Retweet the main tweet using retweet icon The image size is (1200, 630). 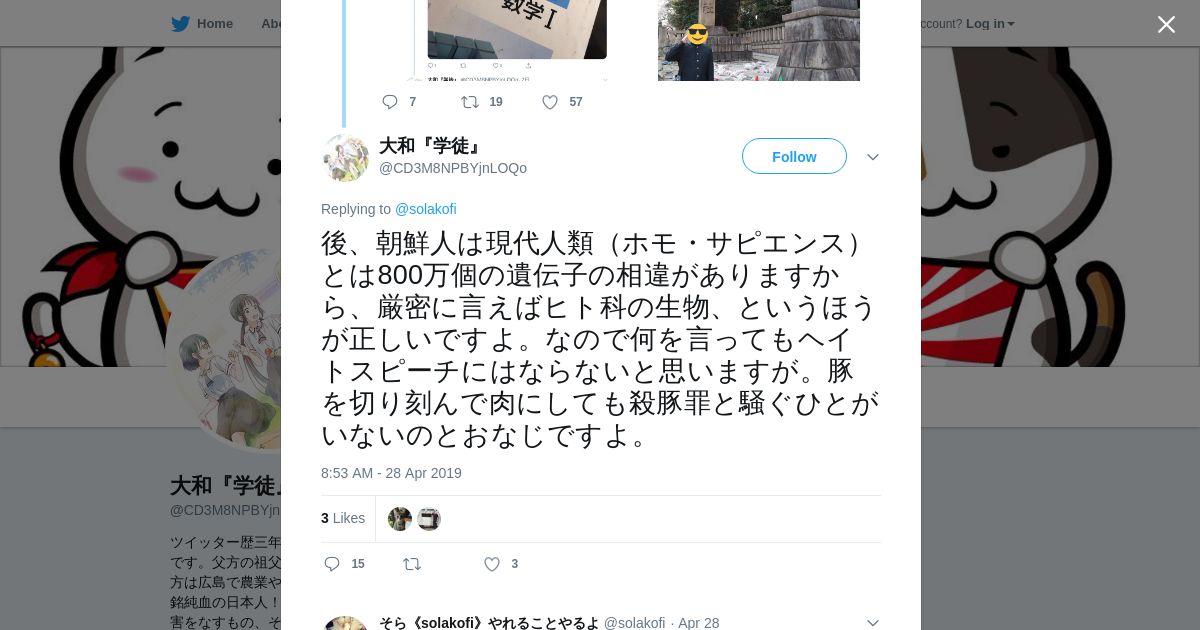pos(412,564)
